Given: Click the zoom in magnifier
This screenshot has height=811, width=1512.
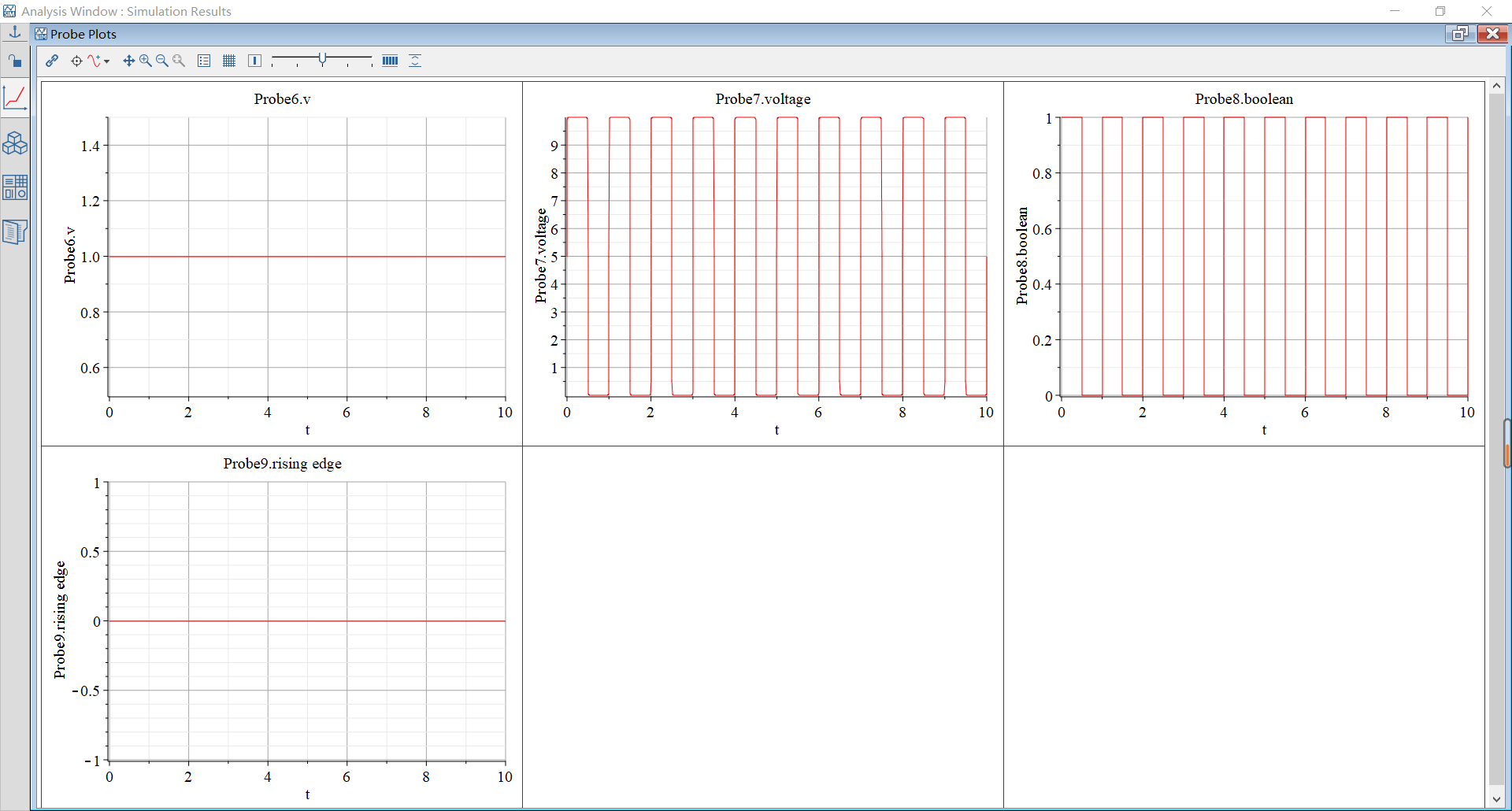Looking at the screenshot, I should (x=146, y=61).
